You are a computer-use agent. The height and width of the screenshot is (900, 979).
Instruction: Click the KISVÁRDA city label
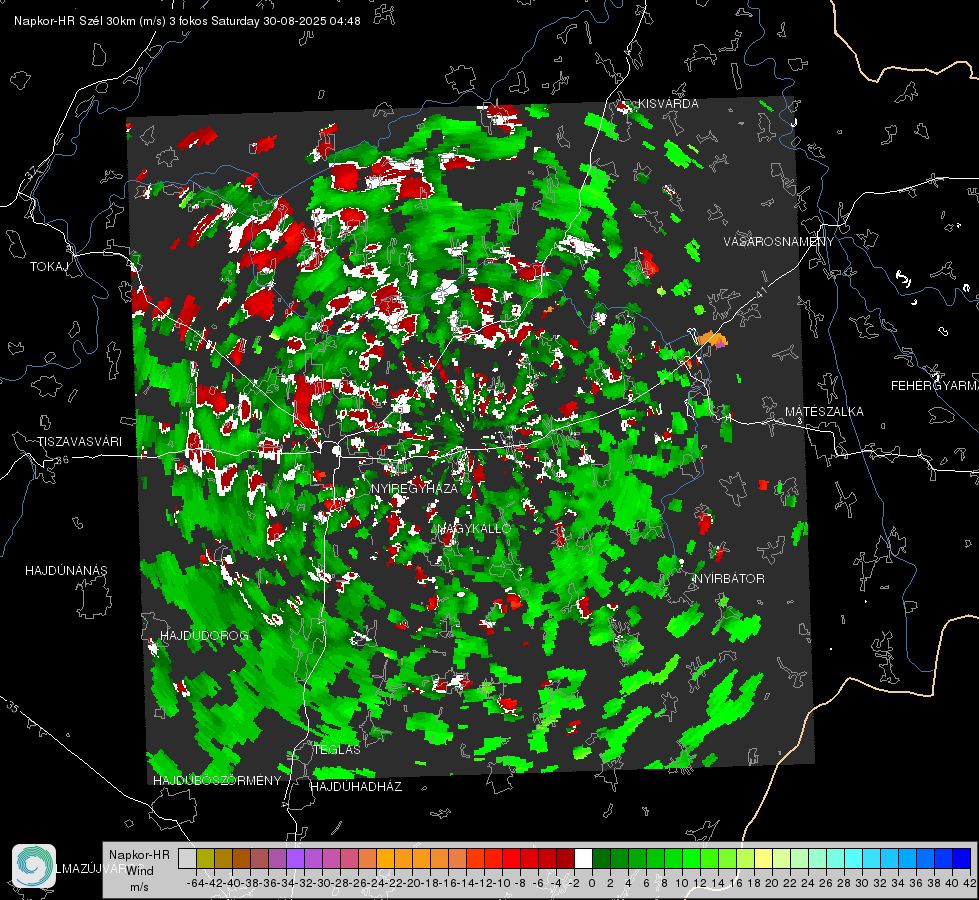click(x=668, y=104)
